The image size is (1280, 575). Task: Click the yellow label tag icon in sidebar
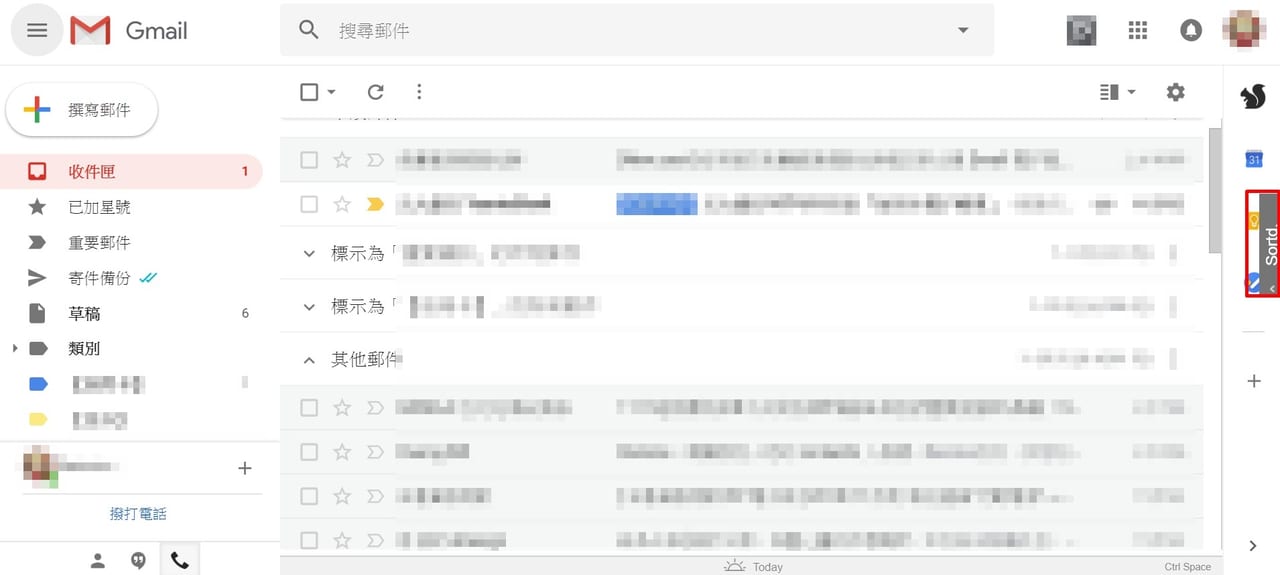(x=38, y=419)
